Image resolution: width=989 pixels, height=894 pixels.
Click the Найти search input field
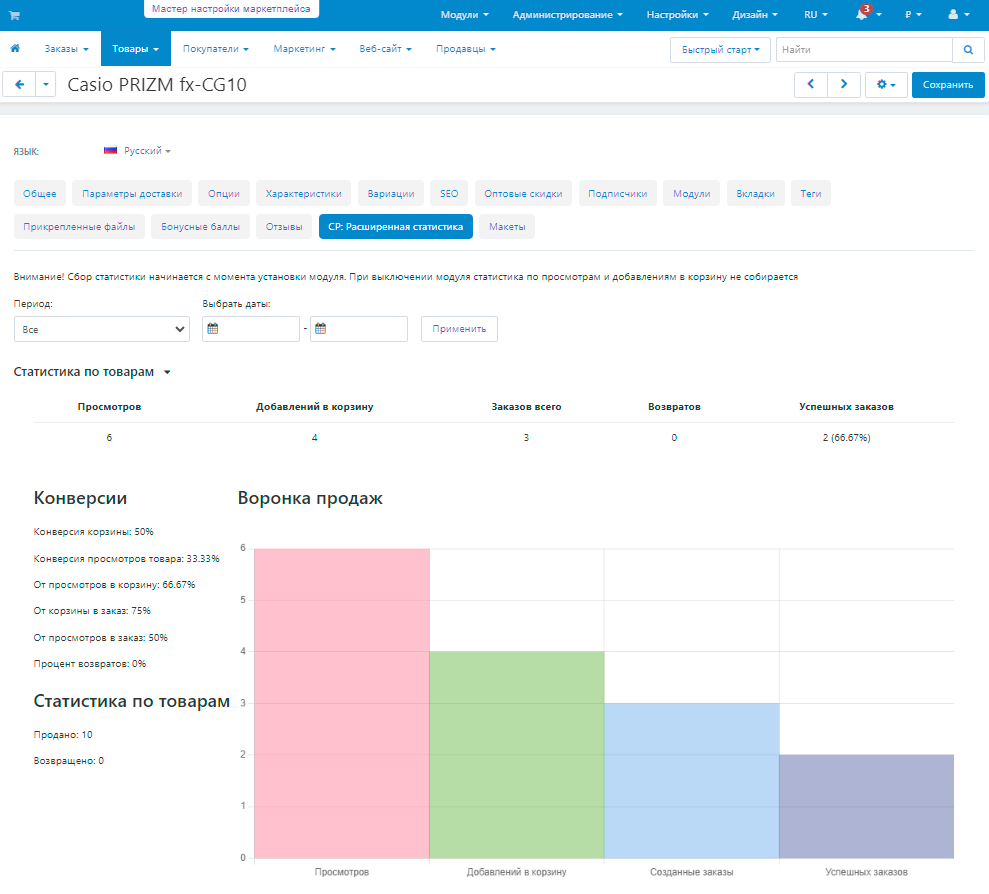864,49
